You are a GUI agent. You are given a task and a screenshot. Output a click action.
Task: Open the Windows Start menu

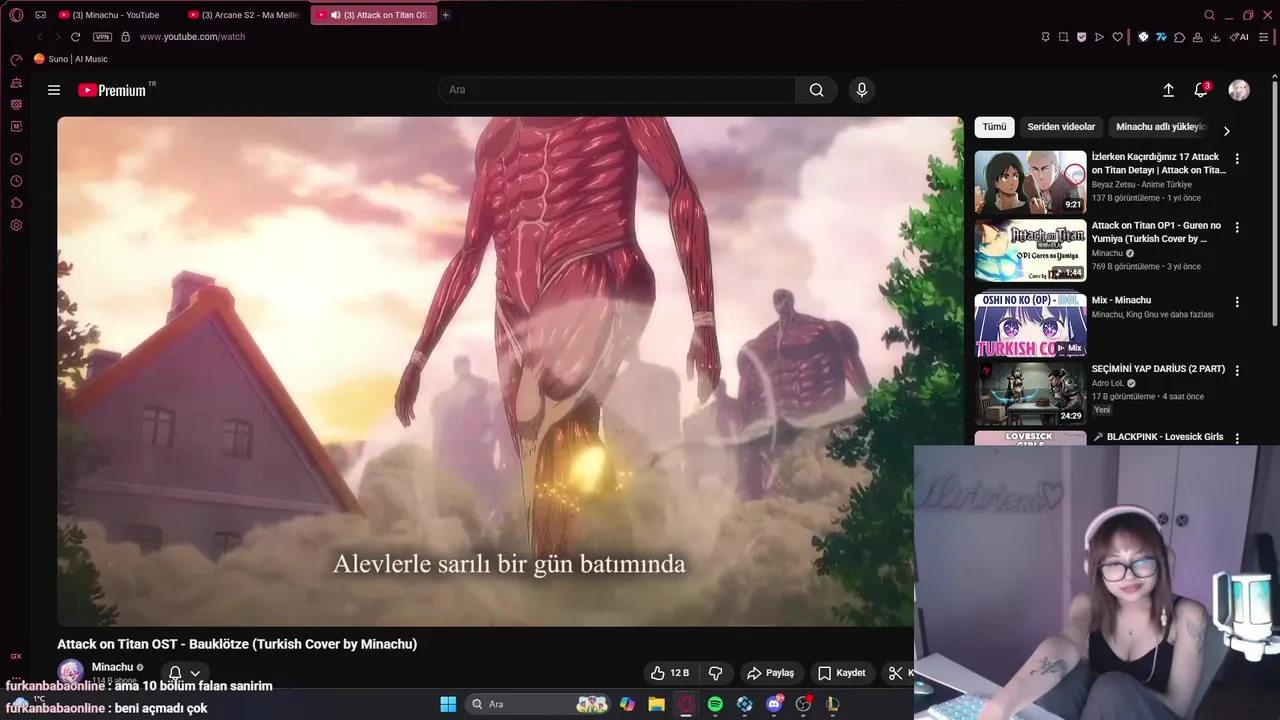tap(448, 704)
